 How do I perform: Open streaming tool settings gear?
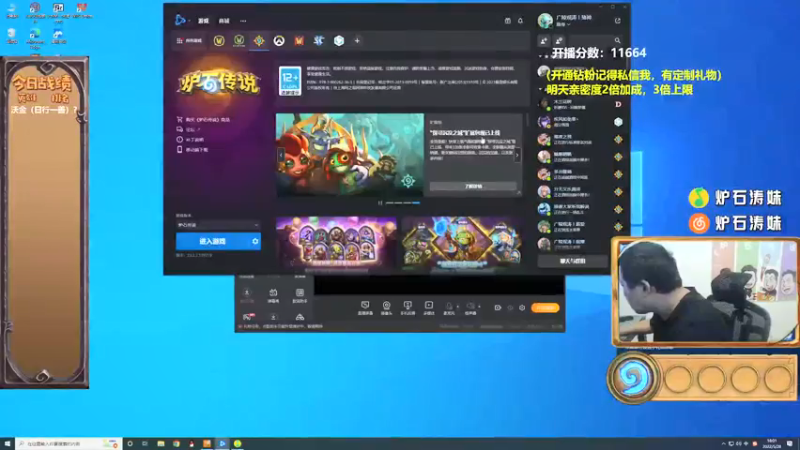(522, 308)
